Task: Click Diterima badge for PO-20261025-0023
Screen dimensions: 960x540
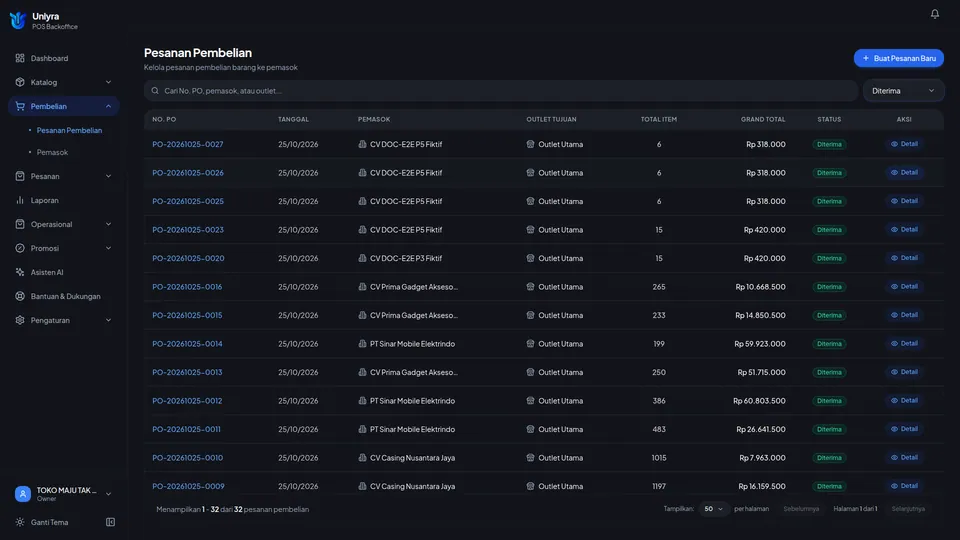Action: pyautogui.click(x=829, y=230)
